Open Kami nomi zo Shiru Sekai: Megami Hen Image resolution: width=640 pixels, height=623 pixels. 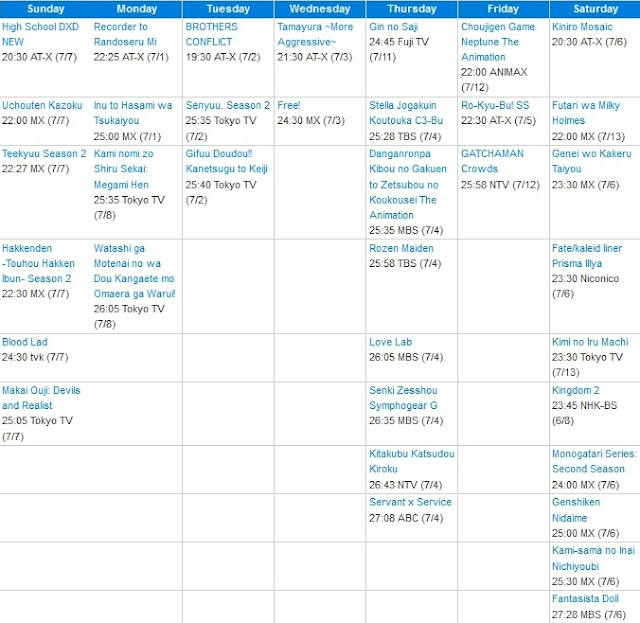[123, 169]
